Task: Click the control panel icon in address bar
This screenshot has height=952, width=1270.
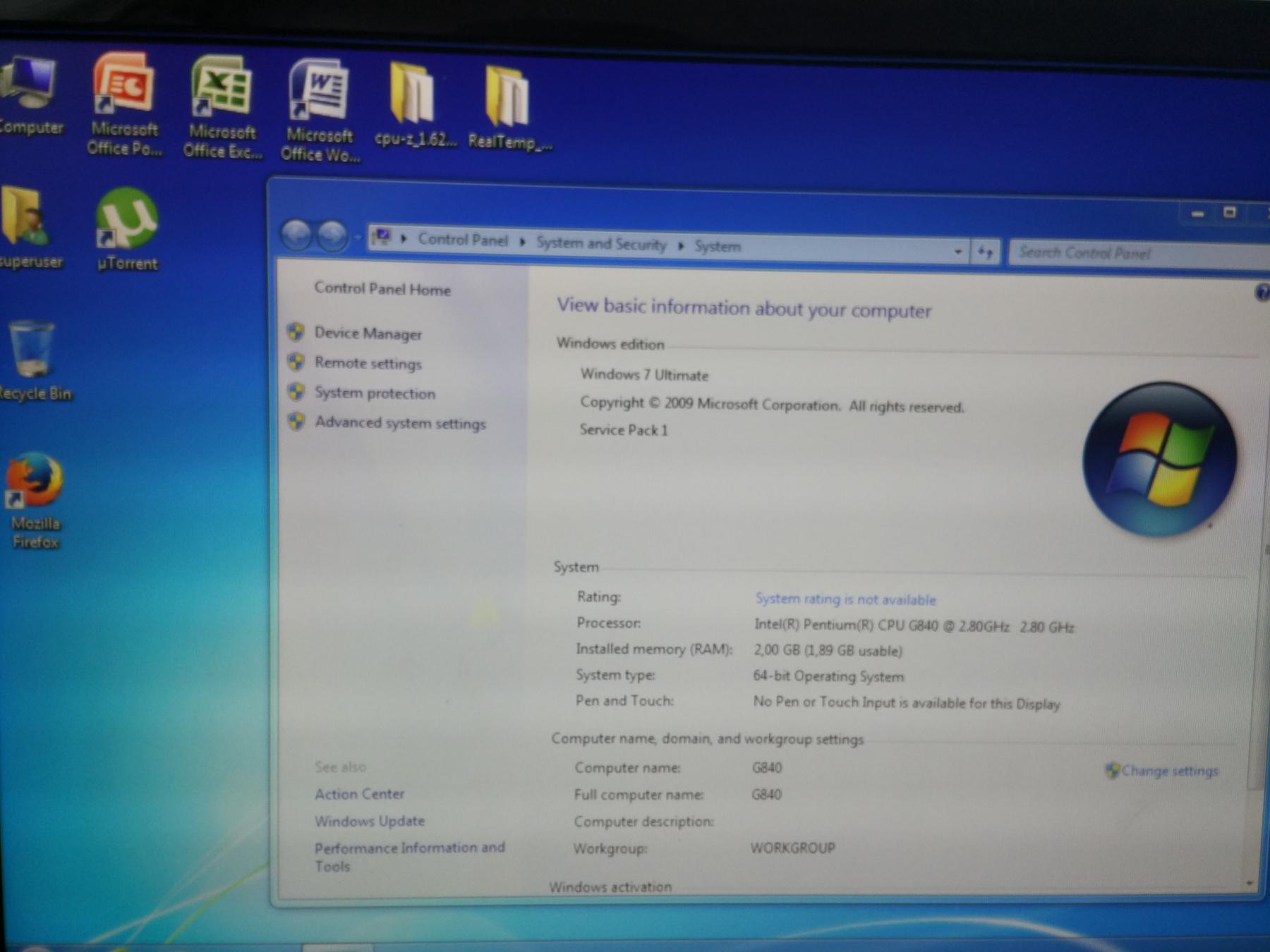Action: click(382, 237)
